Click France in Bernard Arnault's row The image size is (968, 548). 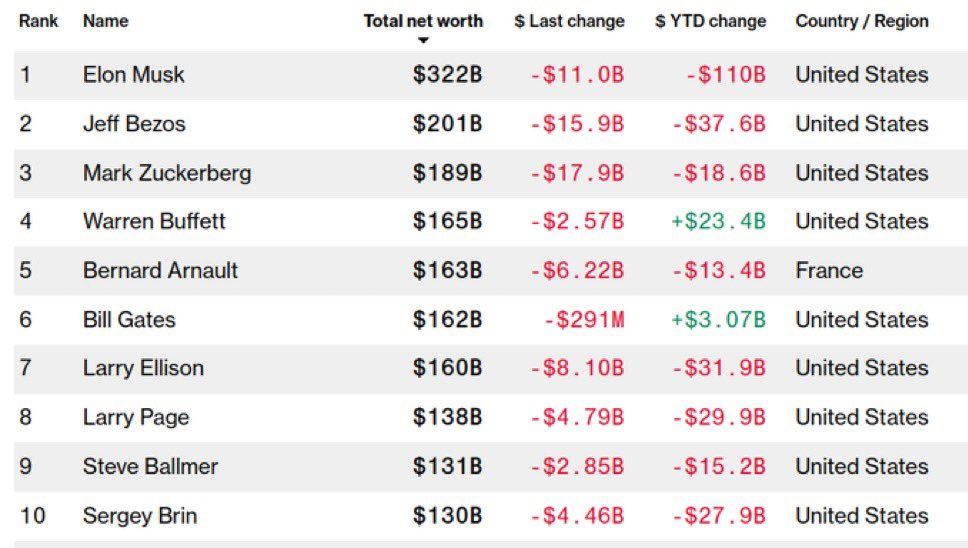(x=829, y=270)
